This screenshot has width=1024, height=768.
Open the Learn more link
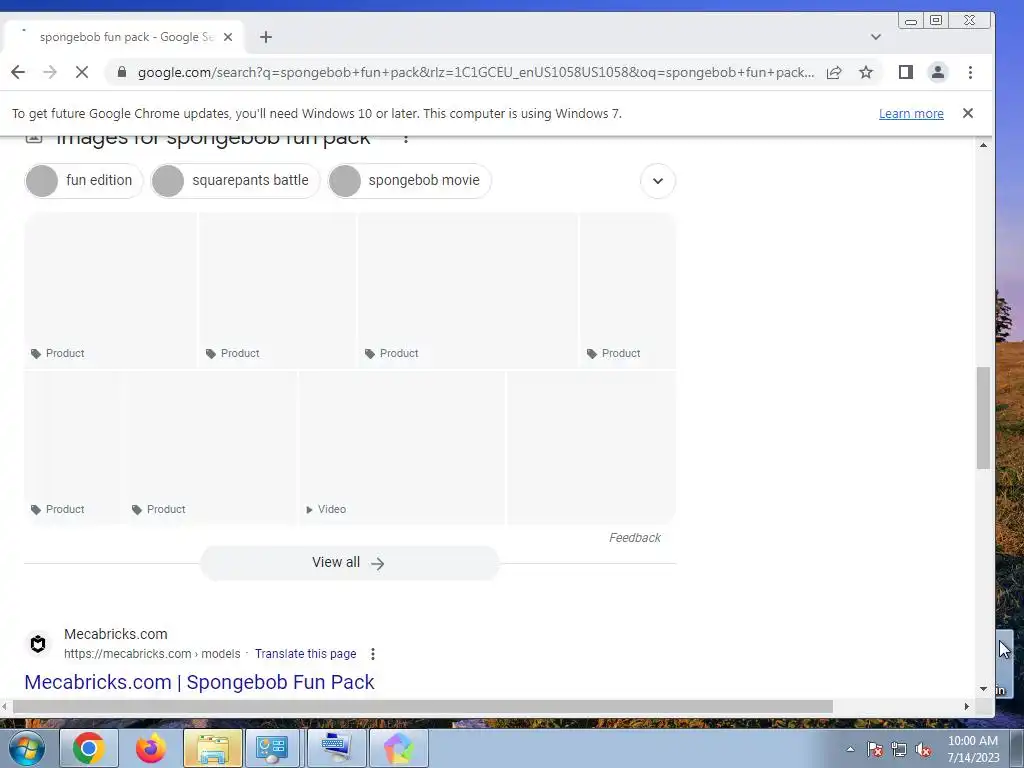(911, 114)
